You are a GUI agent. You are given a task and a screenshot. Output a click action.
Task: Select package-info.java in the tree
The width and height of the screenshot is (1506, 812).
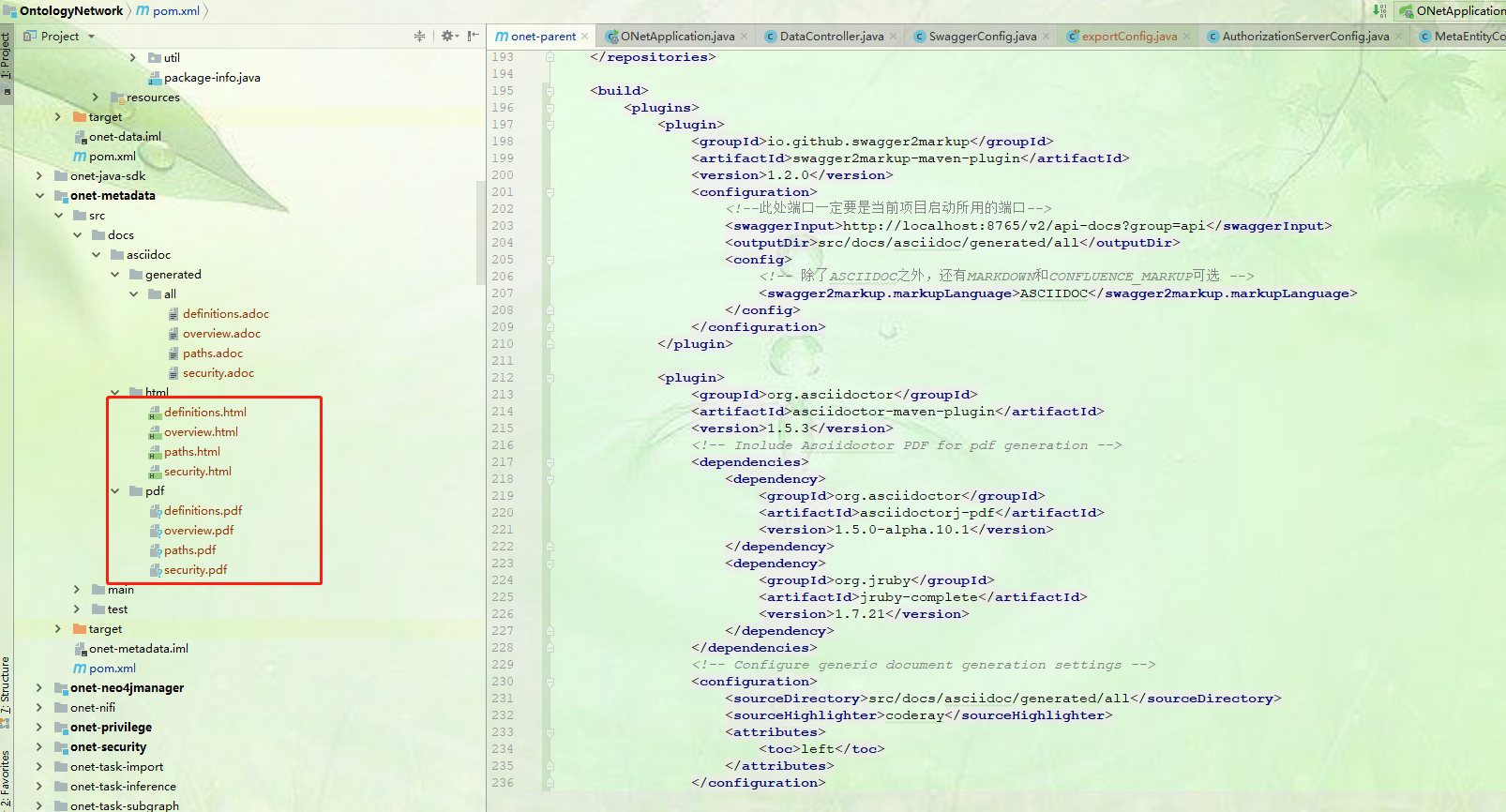coord(212,78)
